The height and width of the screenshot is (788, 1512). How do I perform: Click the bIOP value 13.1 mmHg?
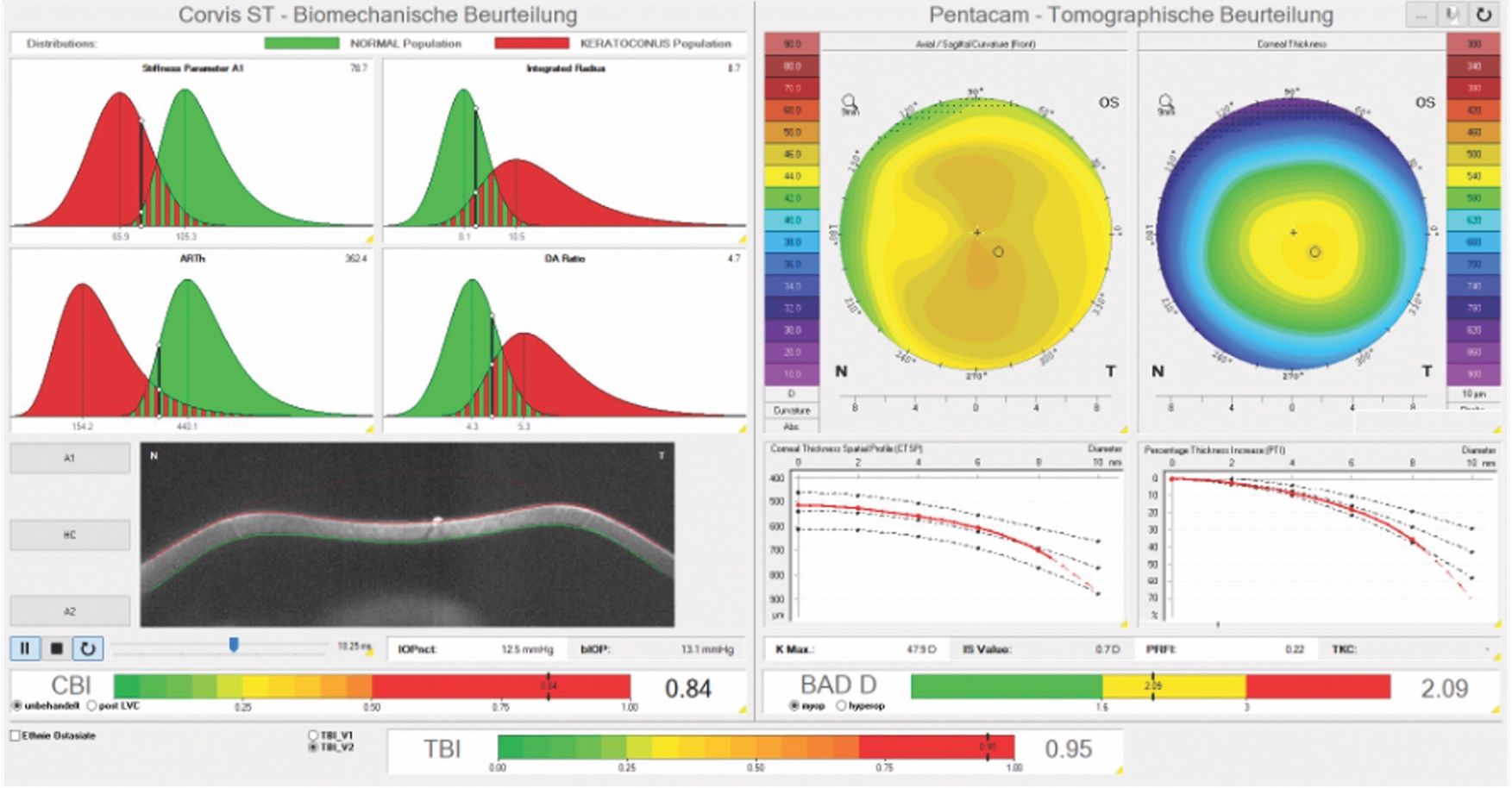click(x=707, y=649)
